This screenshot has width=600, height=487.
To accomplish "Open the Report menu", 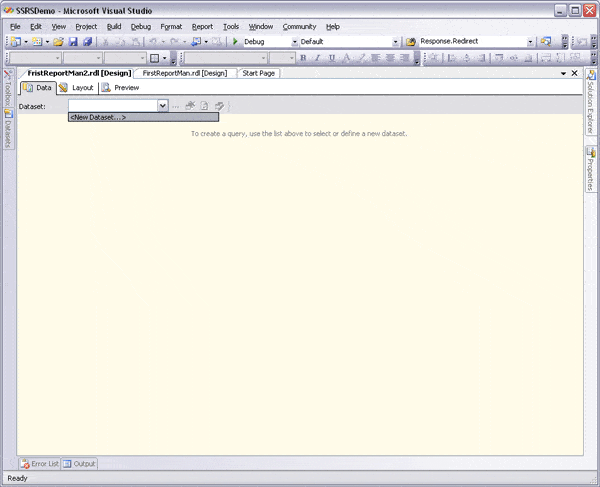I will (x=202, y=26).
